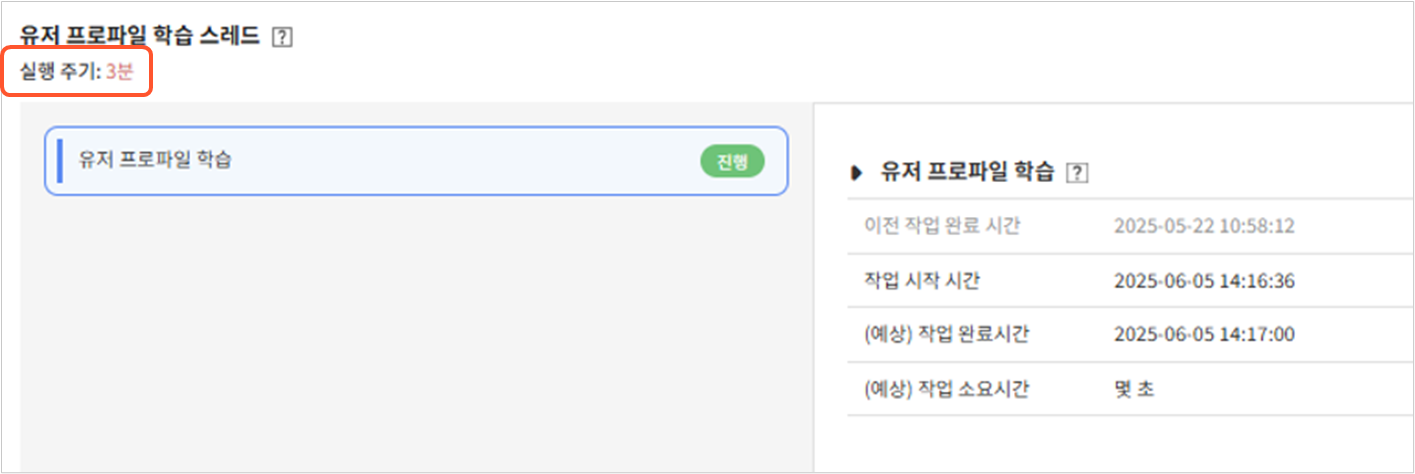Click the 유저 프로파일 학습 heading in detail panel
The image size is (1415, 474).
[967, 172]
